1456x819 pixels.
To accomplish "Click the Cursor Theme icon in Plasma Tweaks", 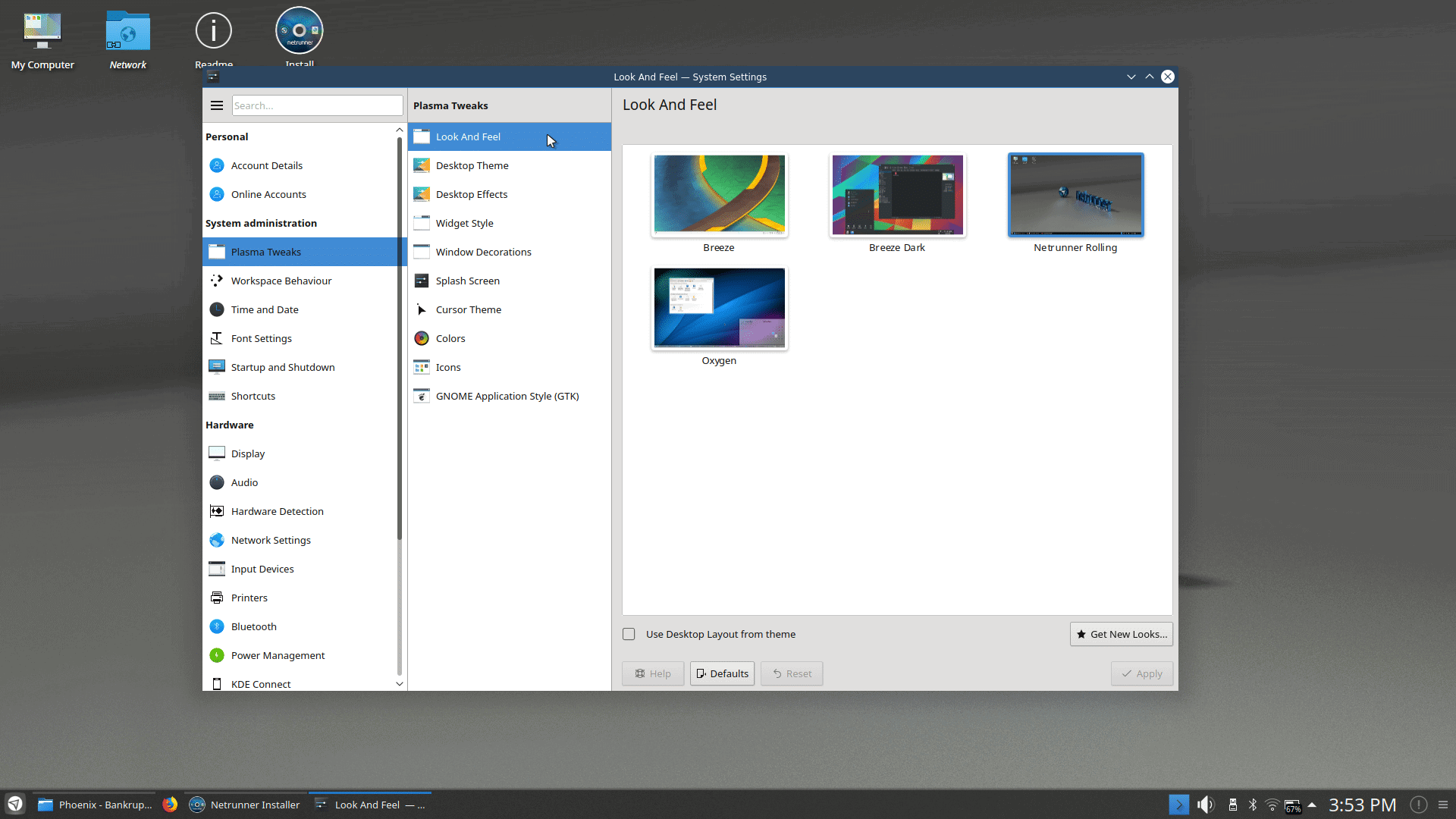I will (421, 309).
